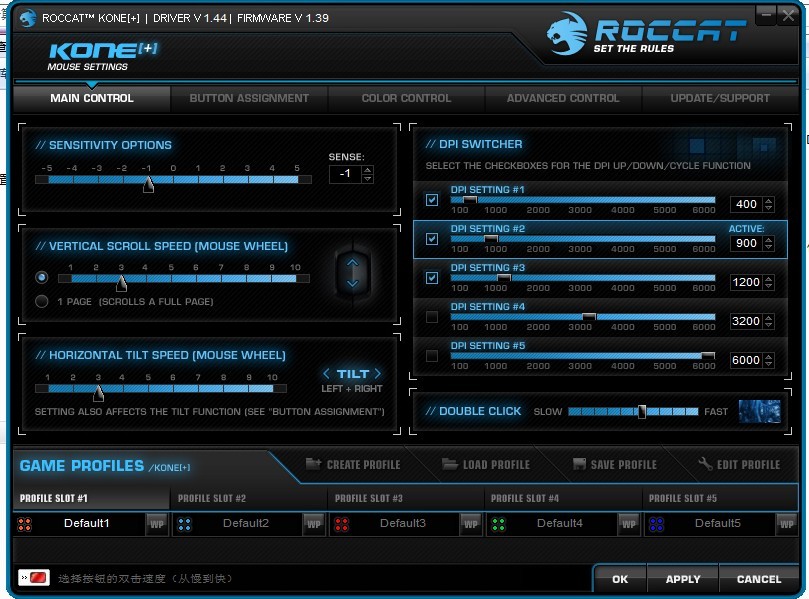Switch to the Button Assignment tab
This screenshot has width=809, height=599.
click(249, 99)
